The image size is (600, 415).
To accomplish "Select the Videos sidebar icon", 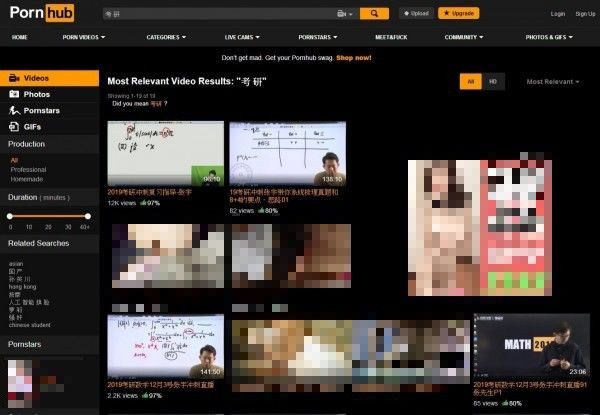I will 14,78.
